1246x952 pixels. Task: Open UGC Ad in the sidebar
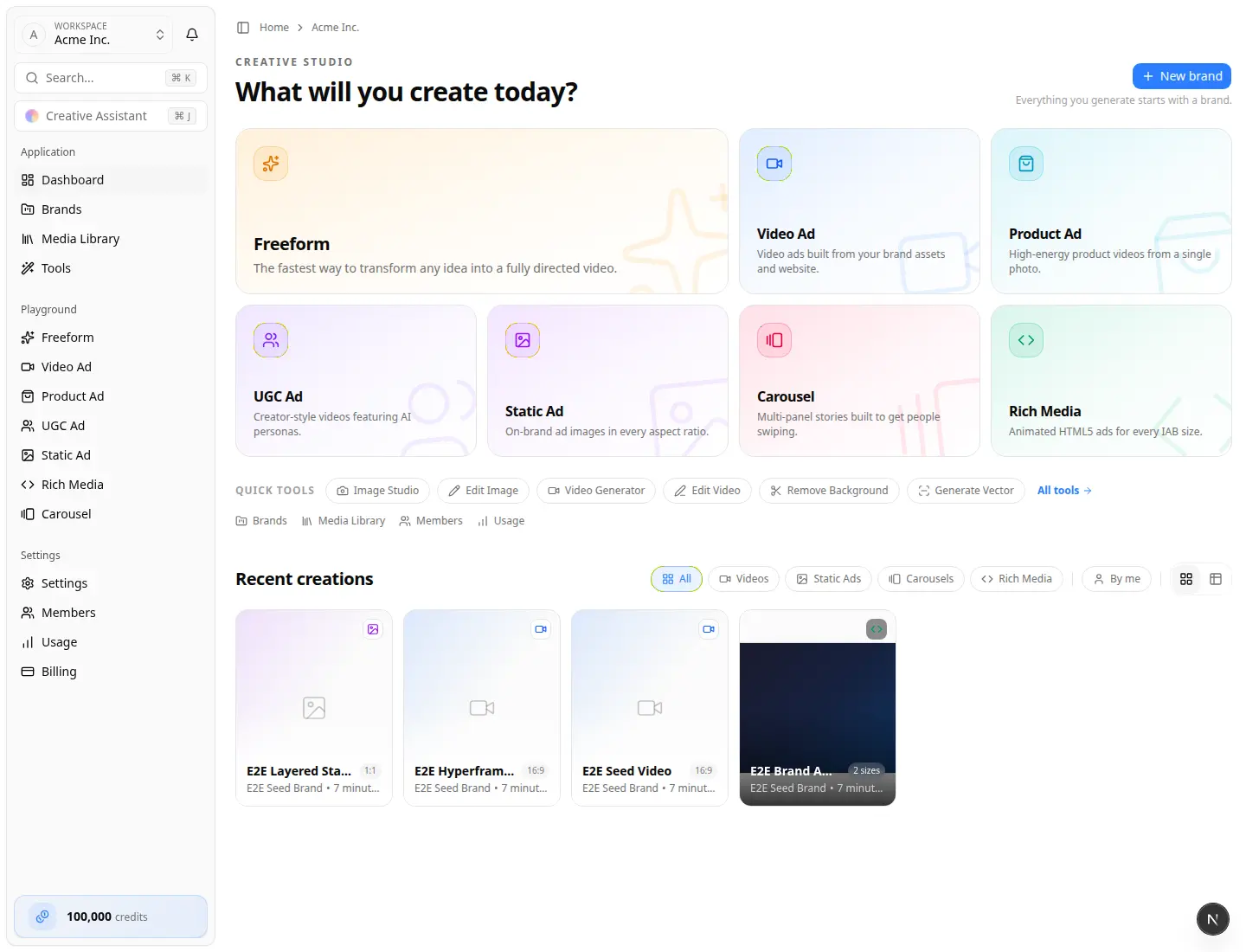click(111, 426)
